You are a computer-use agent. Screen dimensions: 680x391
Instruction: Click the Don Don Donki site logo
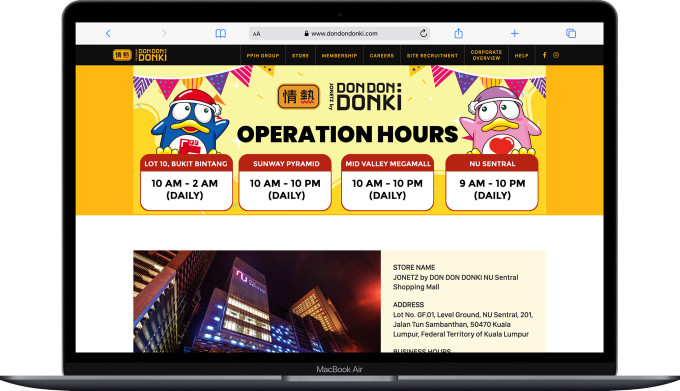pyautogui.click(x=140, y=55)
